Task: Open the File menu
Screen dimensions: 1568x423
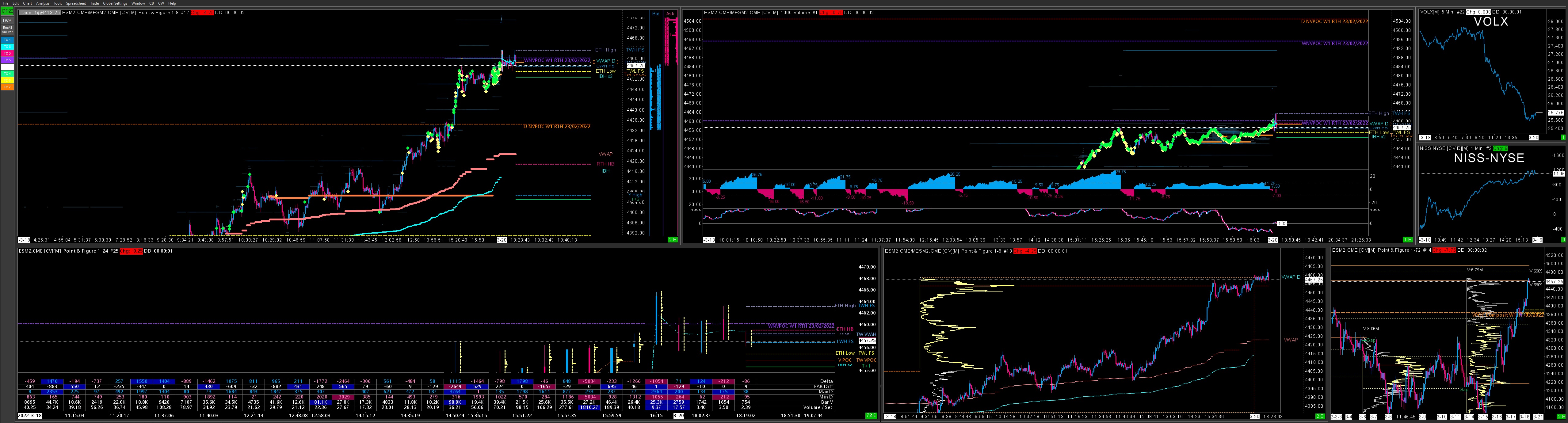Action: [x=6, y=3]
